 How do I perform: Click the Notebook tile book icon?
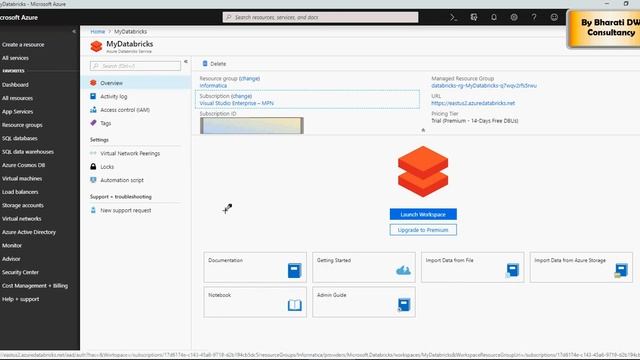tap(294, 305)
